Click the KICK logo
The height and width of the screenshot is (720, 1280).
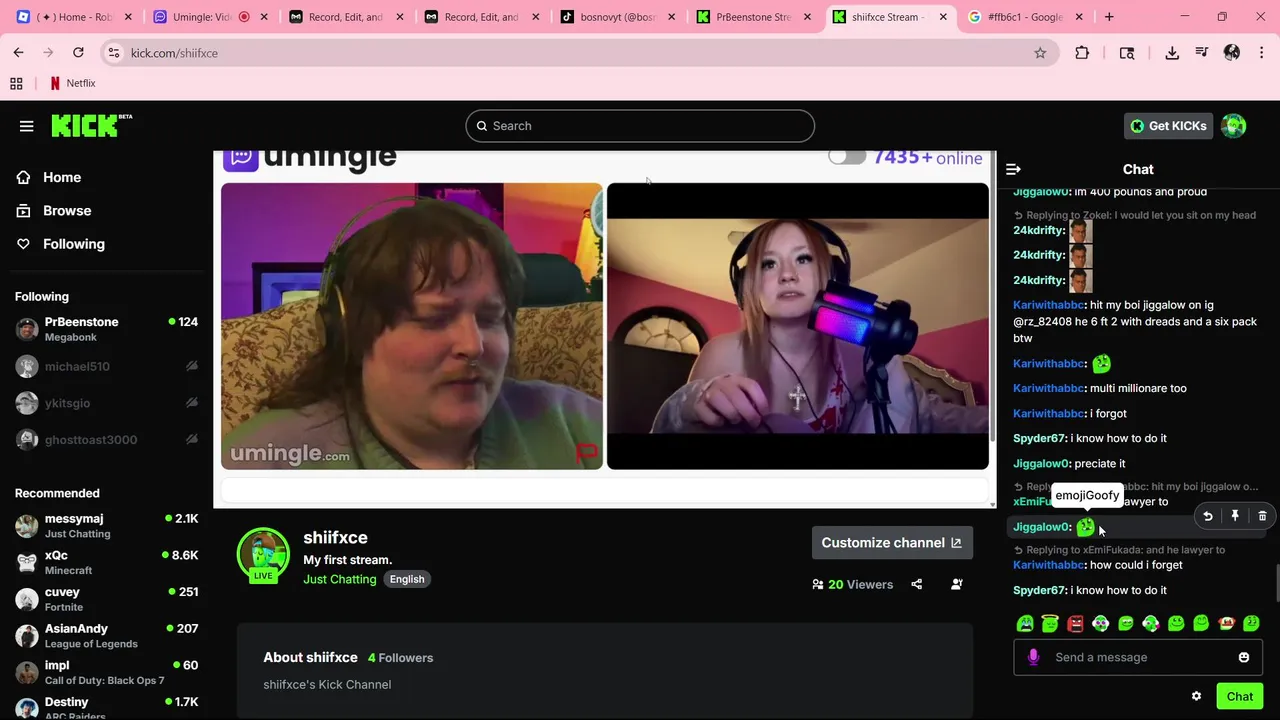point(91,125)
